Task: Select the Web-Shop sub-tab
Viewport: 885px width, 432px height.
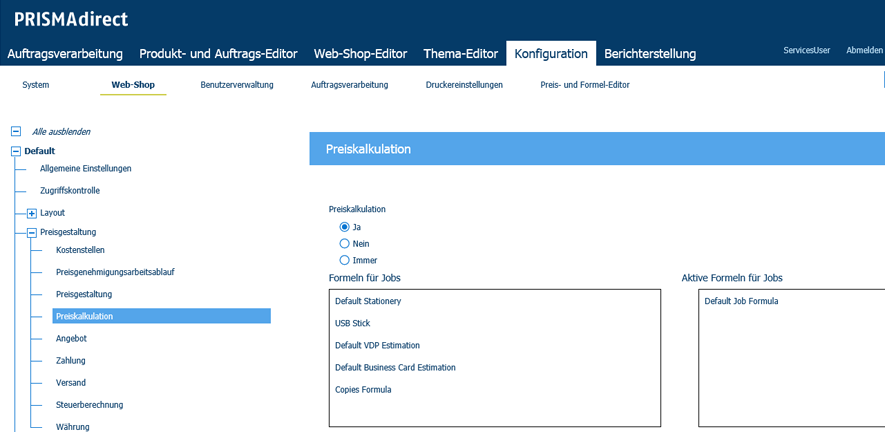Action: pyautogui.click(x=133, y=85)
